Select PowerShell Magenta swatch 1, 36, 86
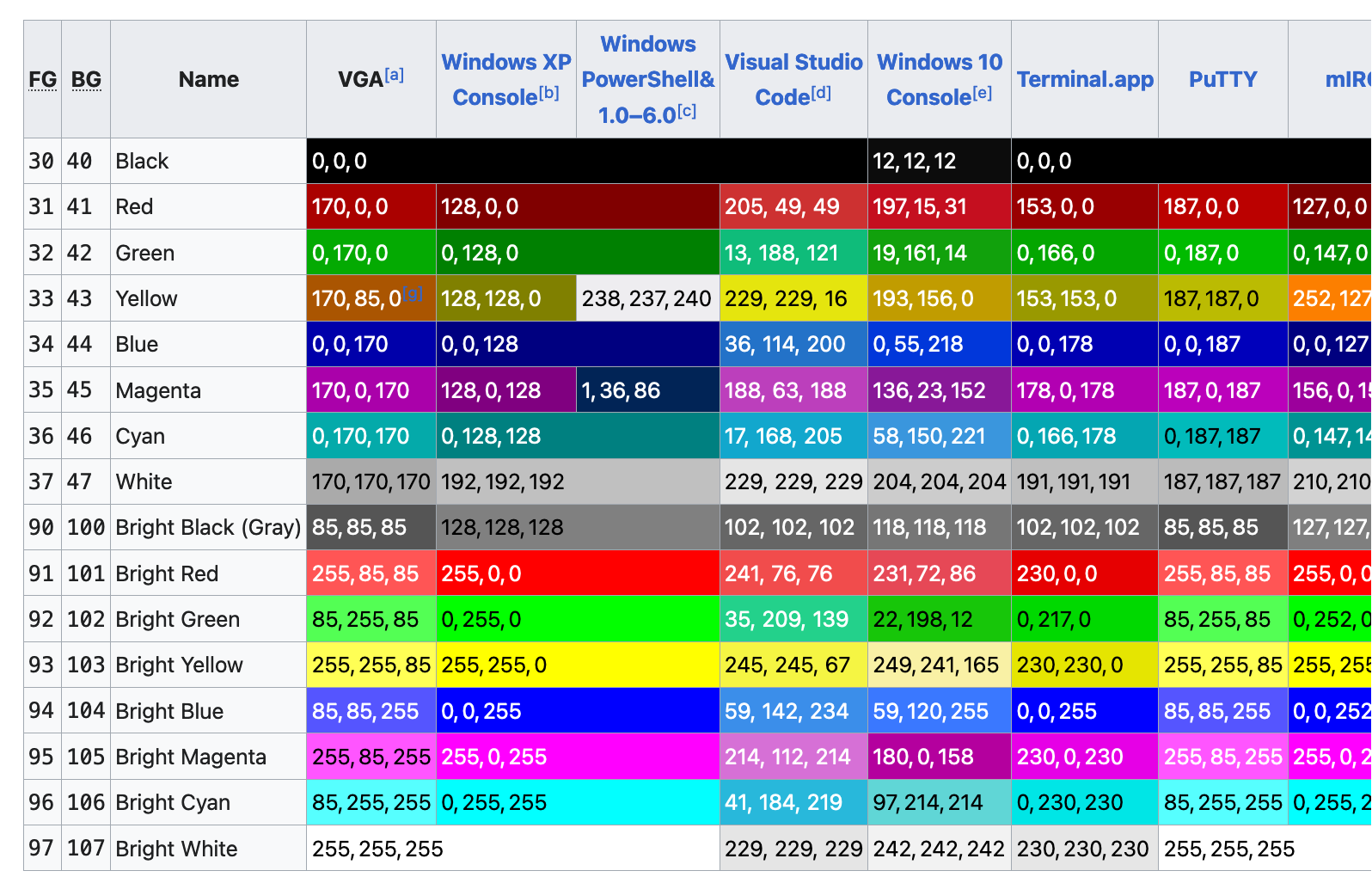 pyautogui.click(x=648, y=390)
